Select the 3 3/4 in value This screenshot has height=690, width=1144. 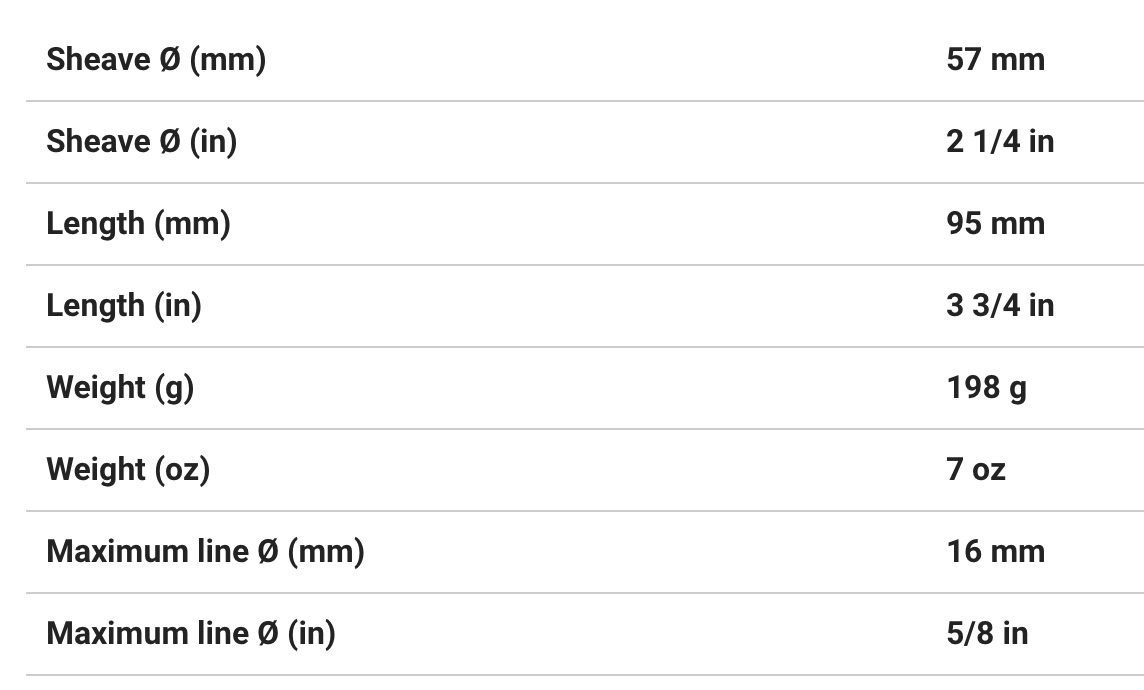(x=1000, y=306)
